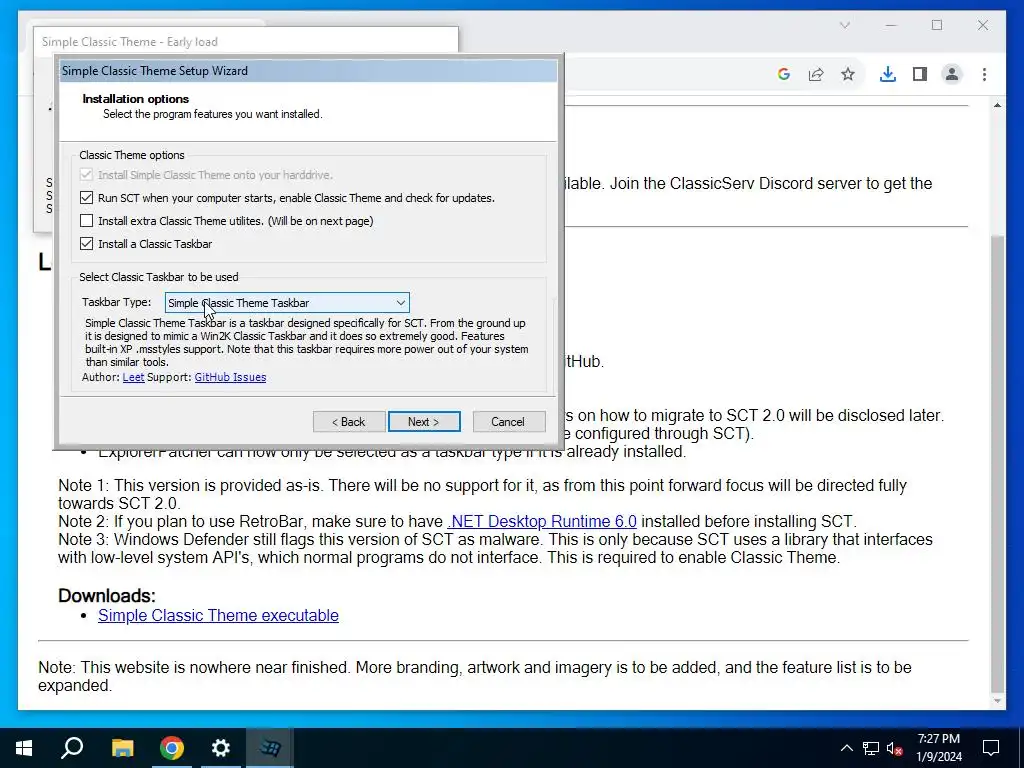The width and height of the screenshot is (1024, 768).
Task: Focus Simple Classic Theme - Early load window
Action: pos(246,42)
